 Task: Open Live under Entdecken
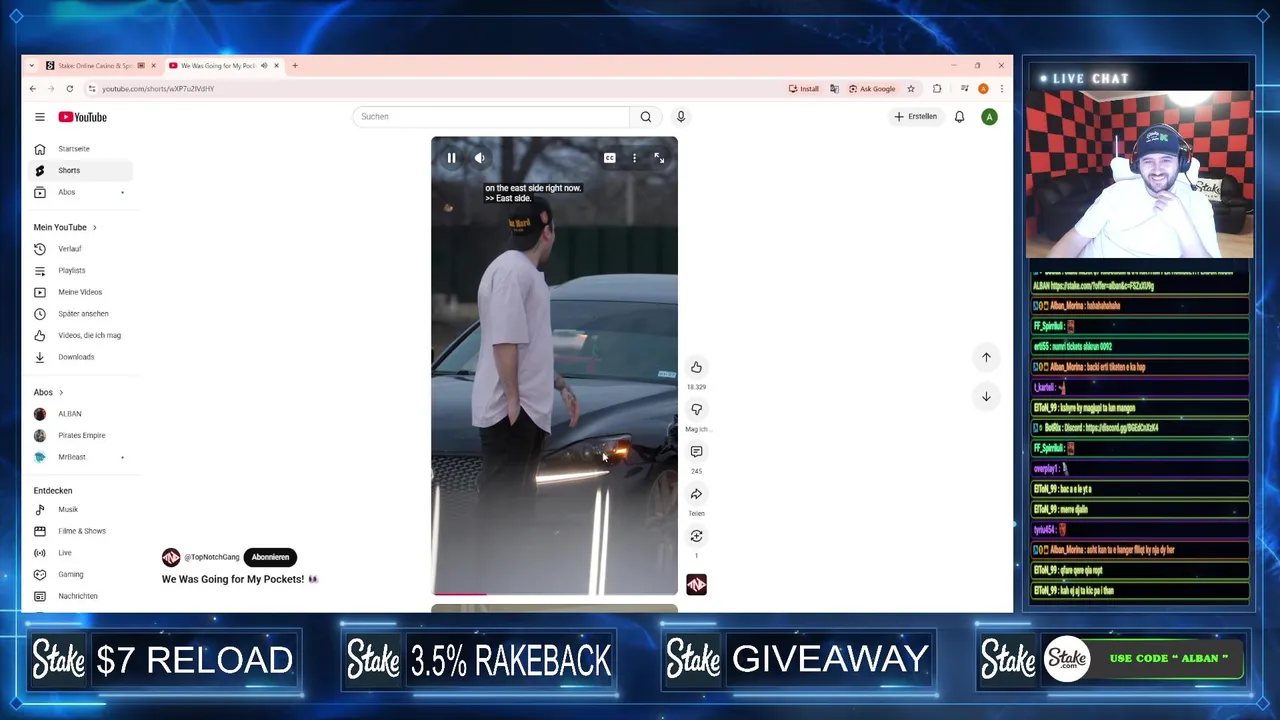tap(80, 553)
